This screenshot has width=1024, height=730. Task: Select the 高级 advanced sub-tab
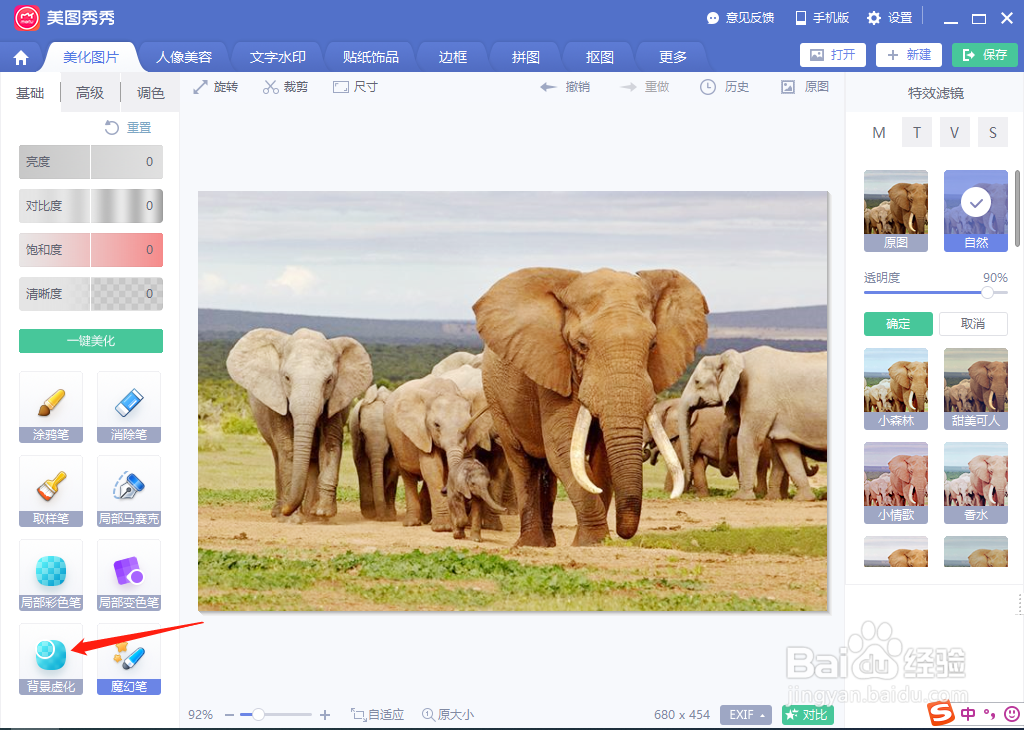(90, 93)
